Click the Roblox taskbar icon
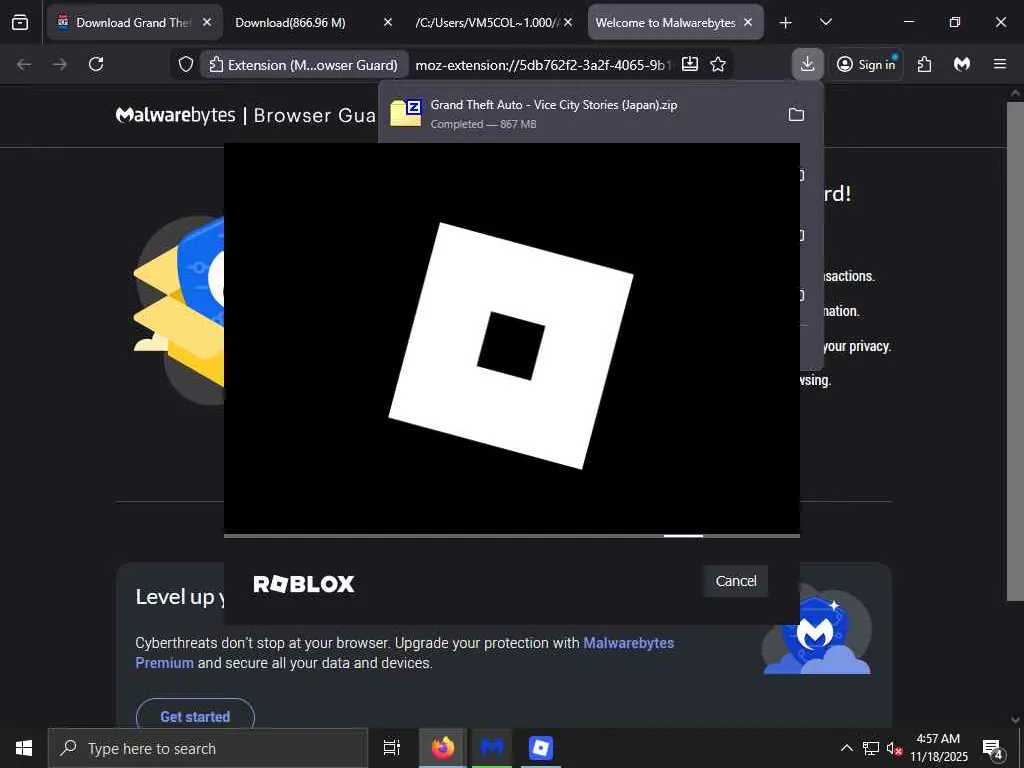 click(541, 748)
